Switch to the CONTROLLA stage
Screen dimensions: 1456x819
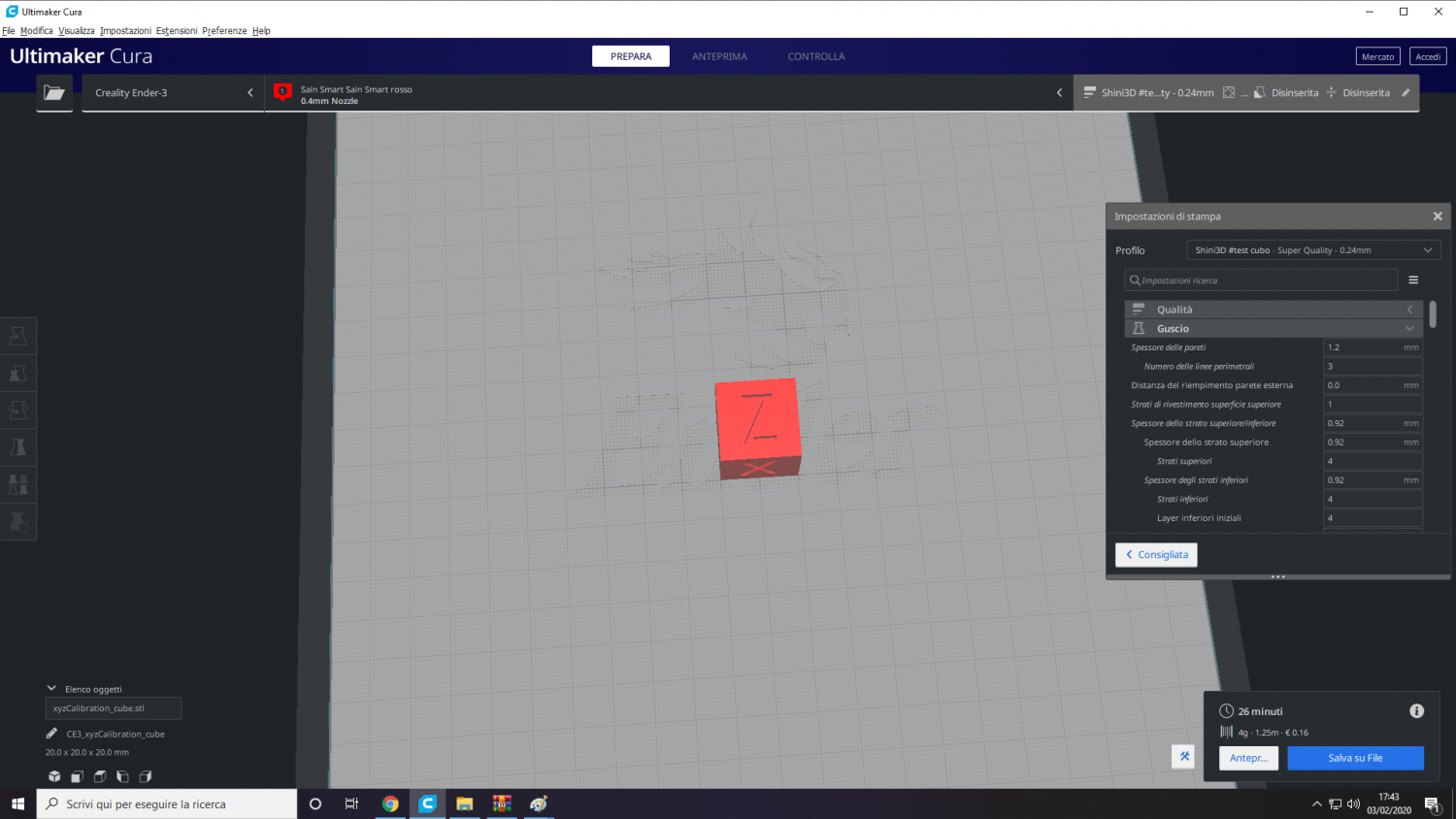[816, 56]
